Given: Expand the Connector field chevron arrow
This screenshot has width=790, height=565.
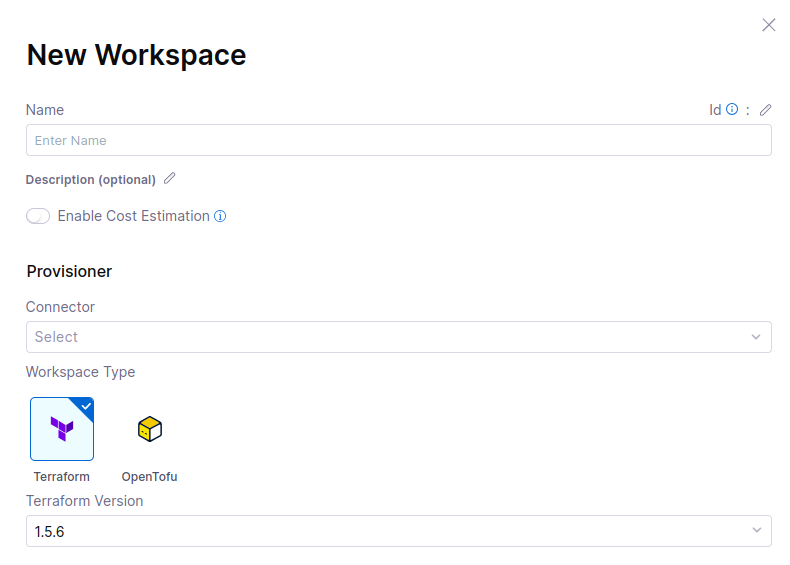Looking at the screenshot, I should (x=756, y=337).
